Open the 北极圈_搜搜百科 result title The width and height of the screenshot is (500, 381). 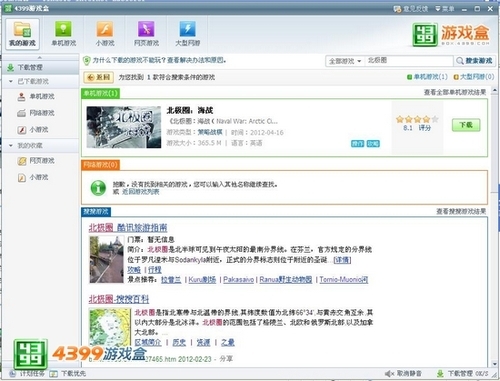pos(119,299)
